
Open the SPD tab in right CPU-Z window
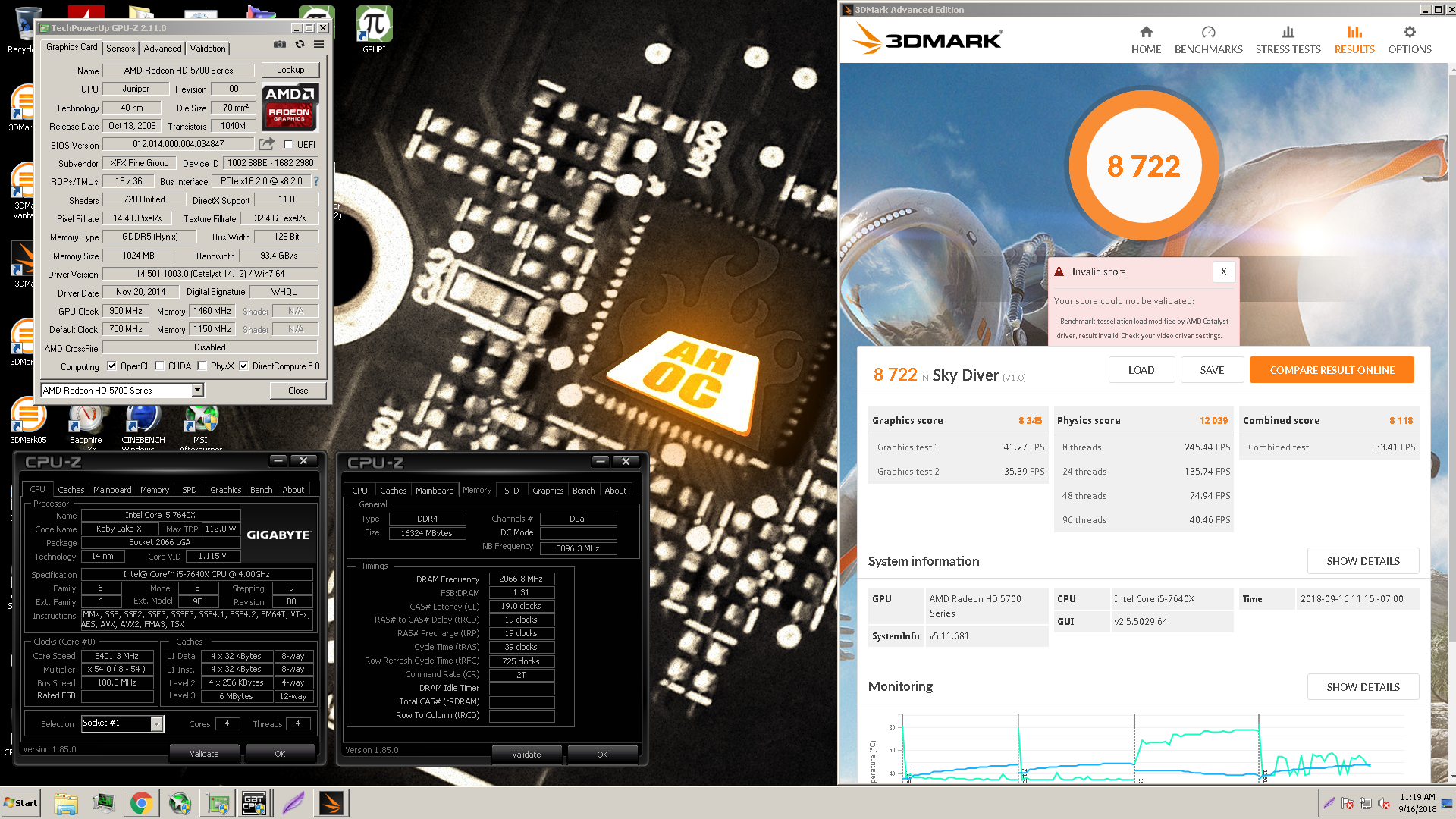tap(512, 491)
